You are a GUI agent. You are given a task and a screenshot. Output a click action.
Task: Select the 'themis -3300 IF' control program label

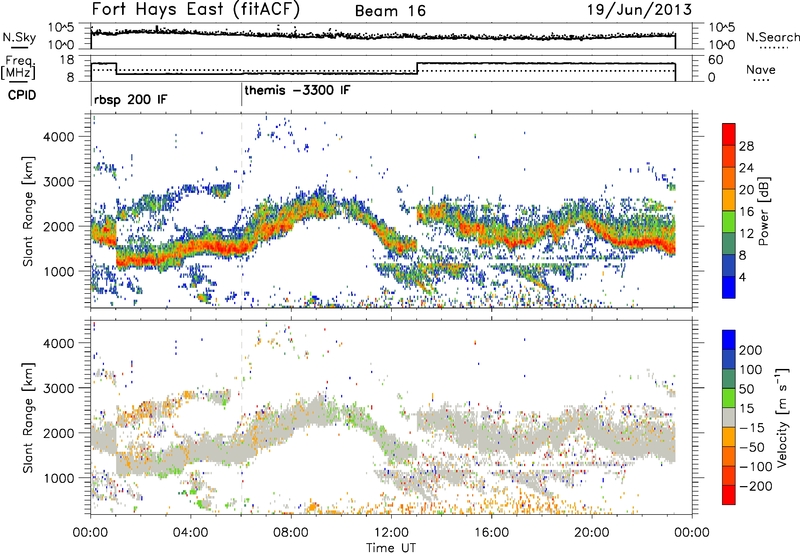[297, 90]
